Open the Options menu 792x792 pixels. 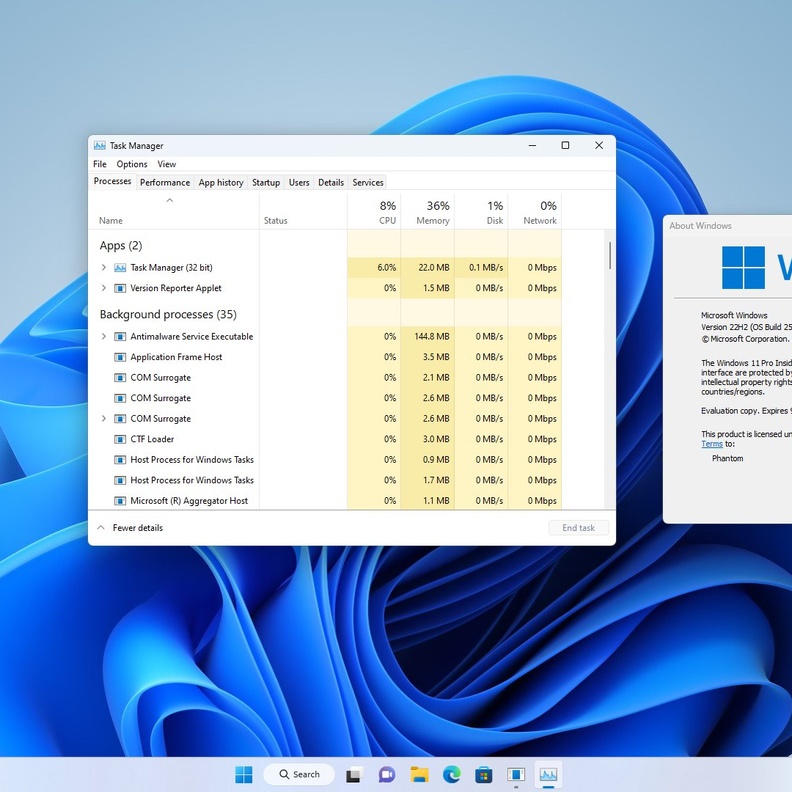click(132, 164)
